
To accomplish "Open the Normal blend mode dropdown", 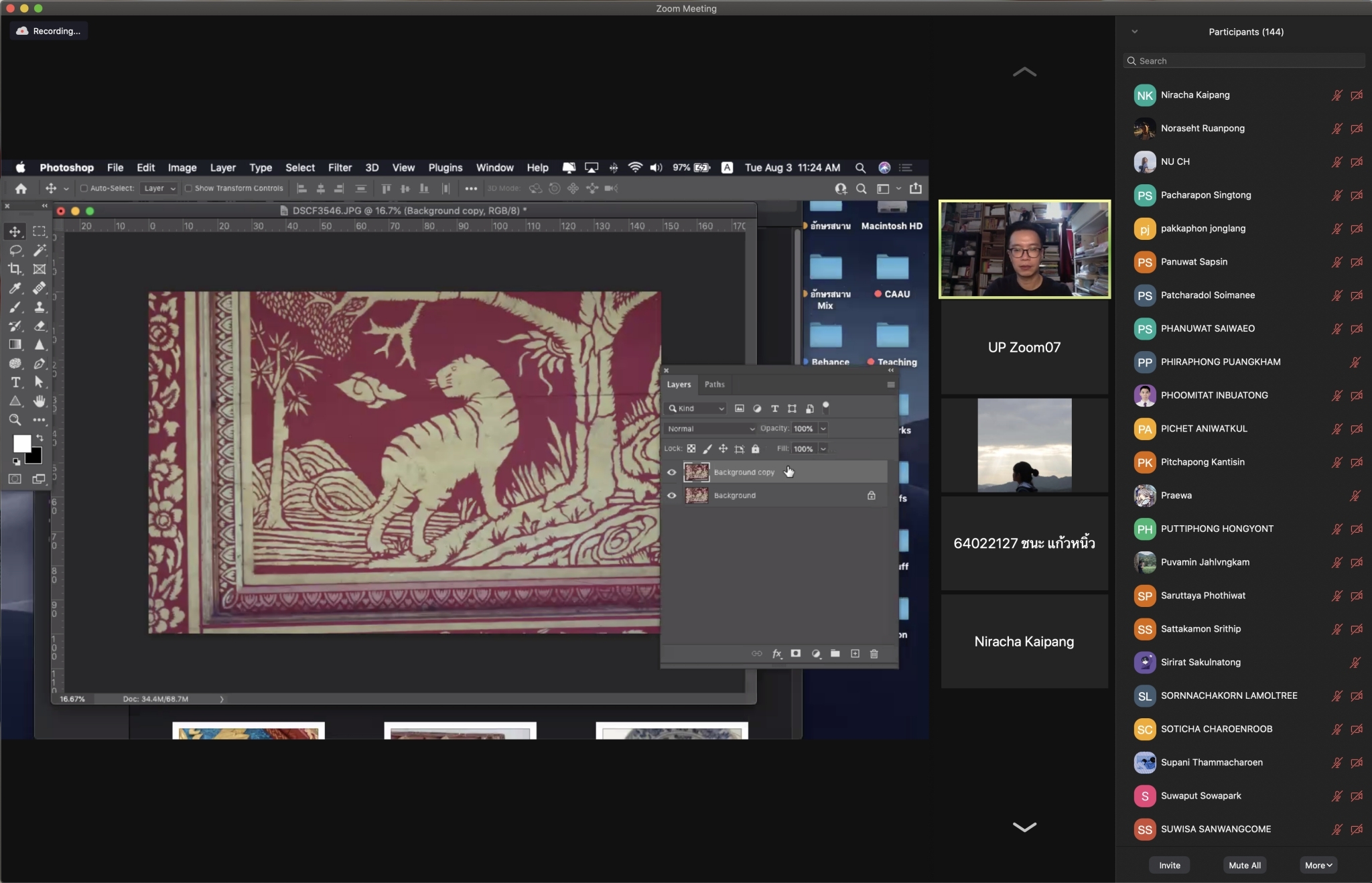I will pyautogui.click(x=711, y=428).
